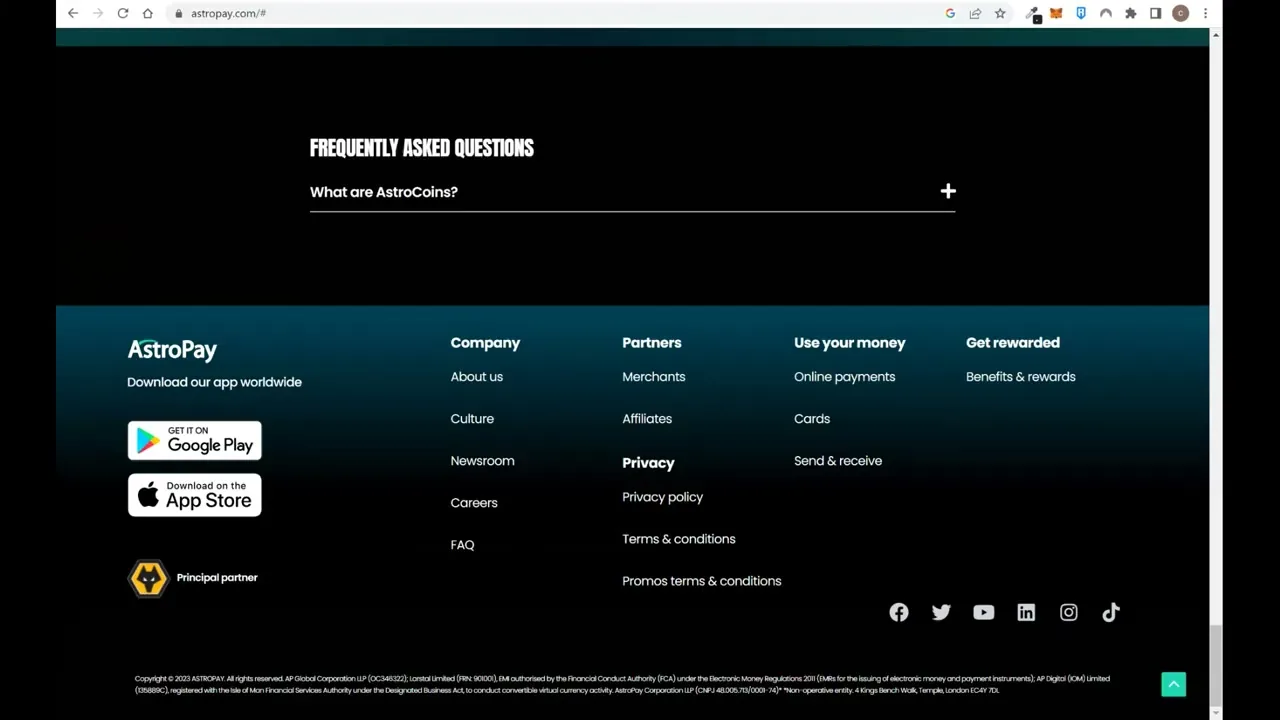Open the Send & receive link
The width and height of the screenshot is (1280, 720).
point(838,461)
